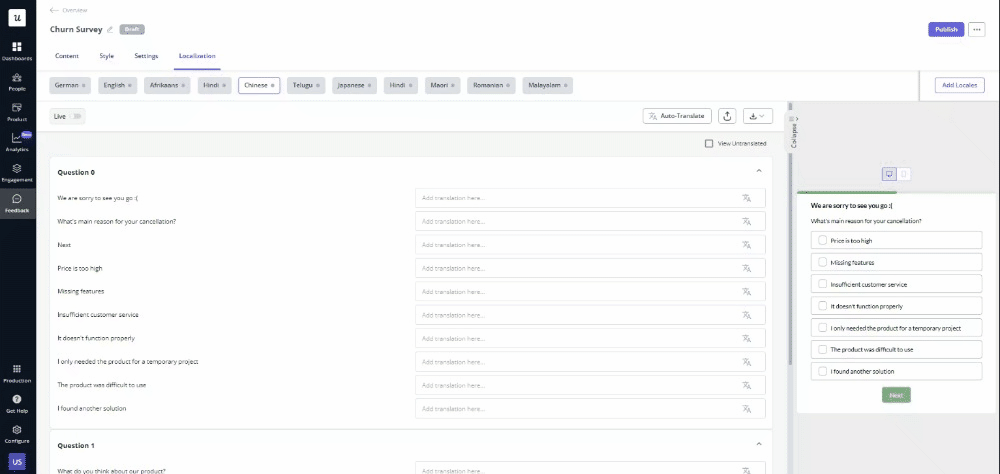Select 'Missing features' option in the preview

coord(823,262)
